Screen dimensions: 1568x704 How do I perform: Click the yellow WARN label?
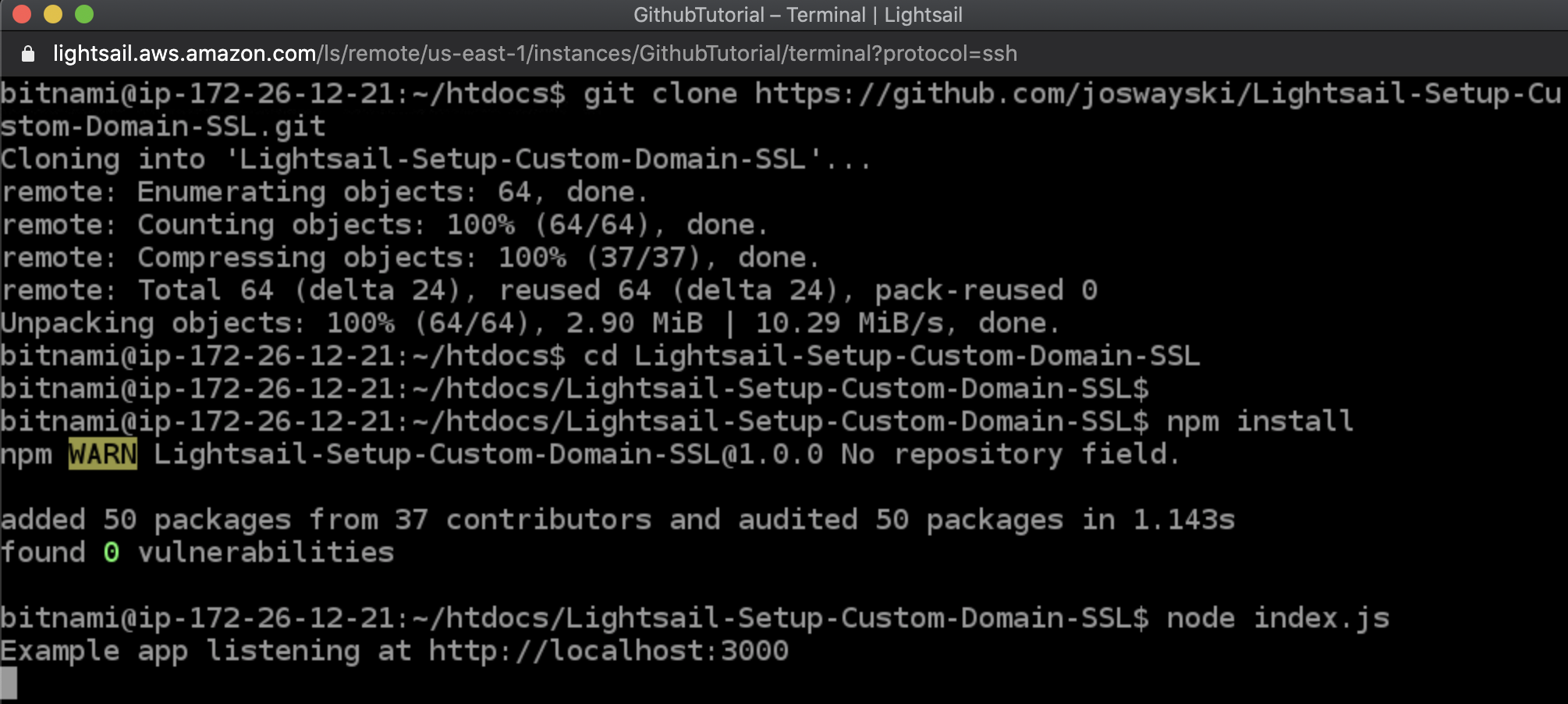[x=102, y=454]
